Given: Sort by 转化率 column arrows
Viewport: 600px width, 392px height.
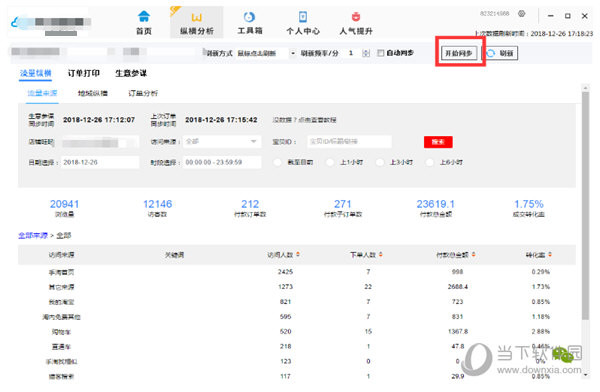Looking at the screenshot, I should click(550, 255).
